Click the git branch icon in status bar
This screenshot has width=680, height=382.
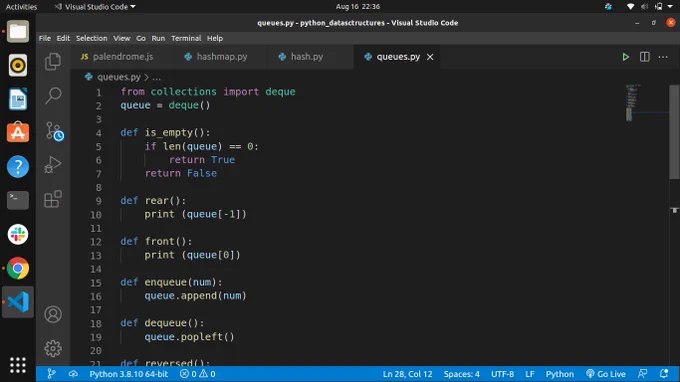coord(51,374)
